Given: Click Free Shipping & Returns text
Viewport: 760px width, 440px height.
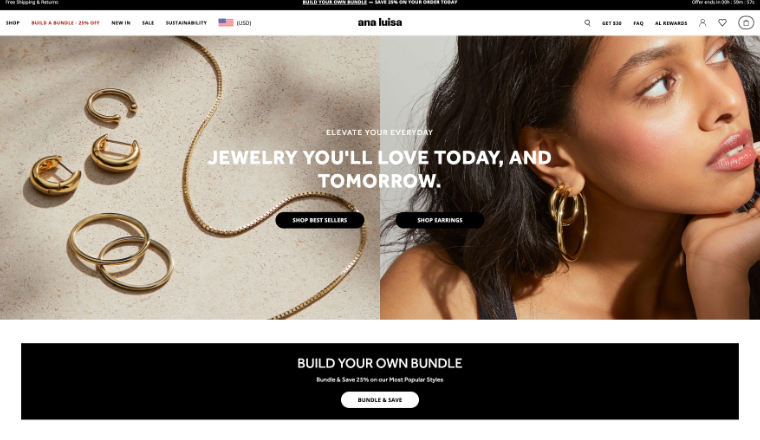Looking at the screenshot, I should 32,2.
